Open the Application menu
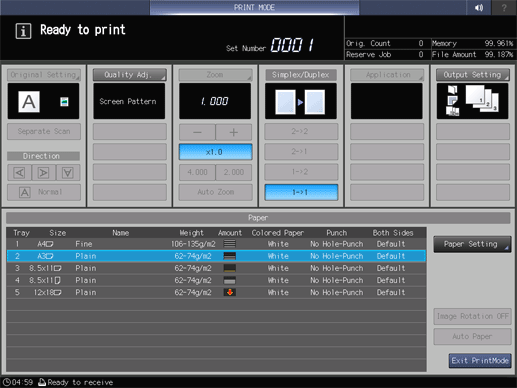 [x=387, y=75]
